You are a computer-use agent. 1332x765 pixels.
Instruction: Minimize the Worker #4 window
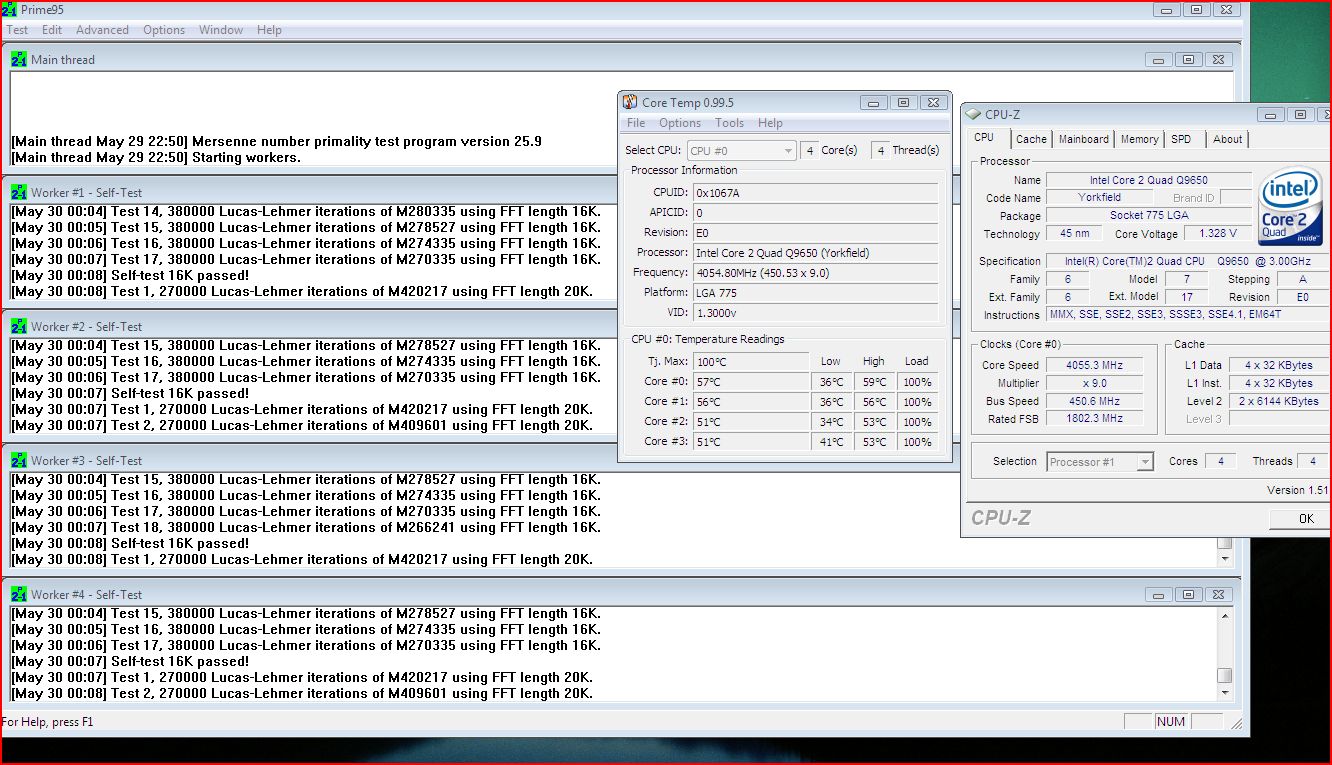click(x=1159, y=594)
